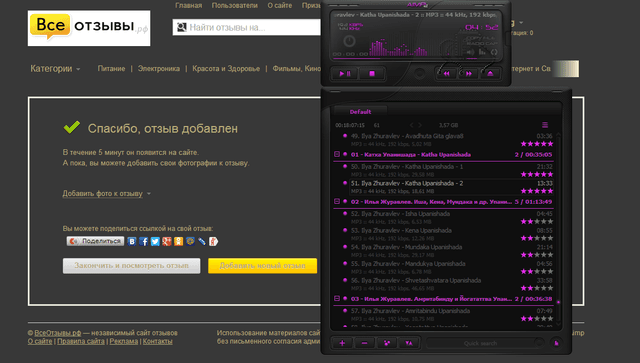Skip to next track in AIMP
This screenshot has height=363, width=640.
469,74
